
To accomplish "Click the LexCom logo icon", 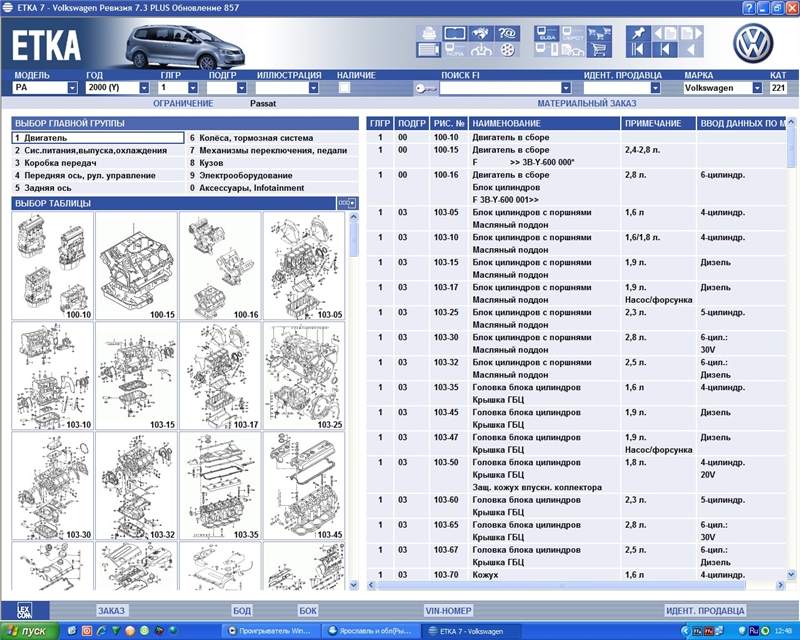I will click(24, 610).
